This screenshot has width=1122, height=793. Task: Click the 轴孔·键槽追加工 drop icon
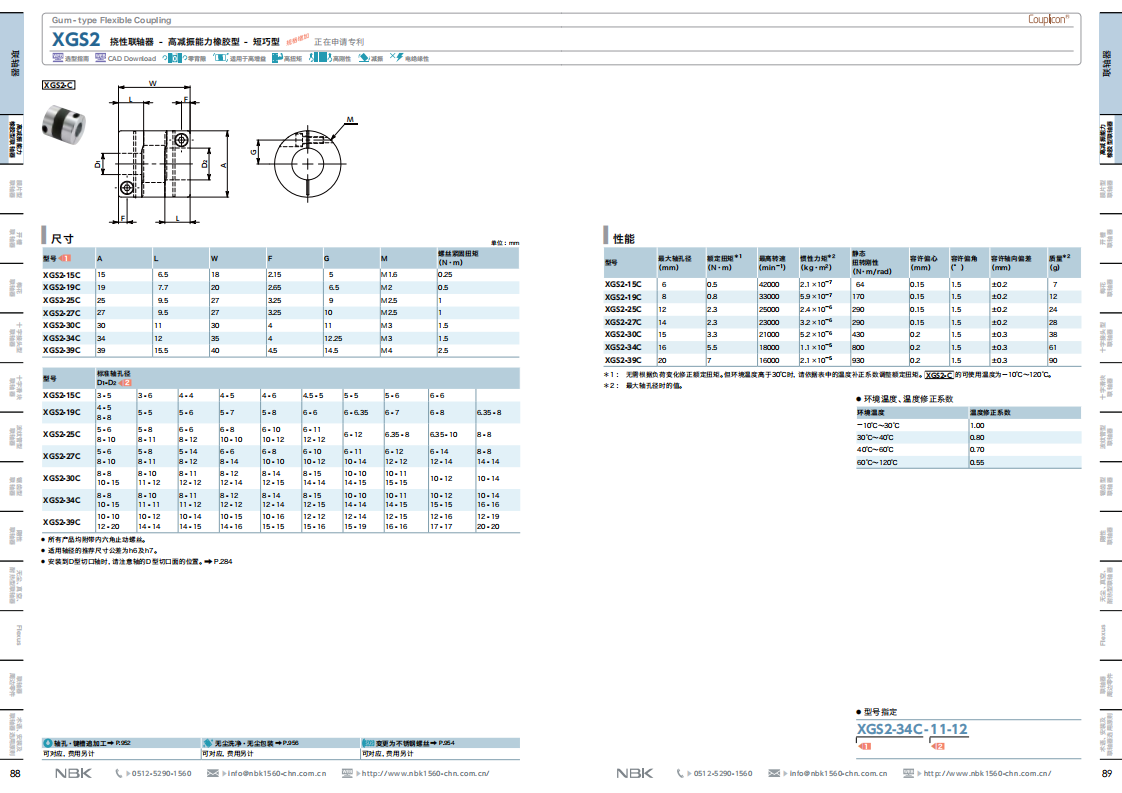(x=48, y=744)
